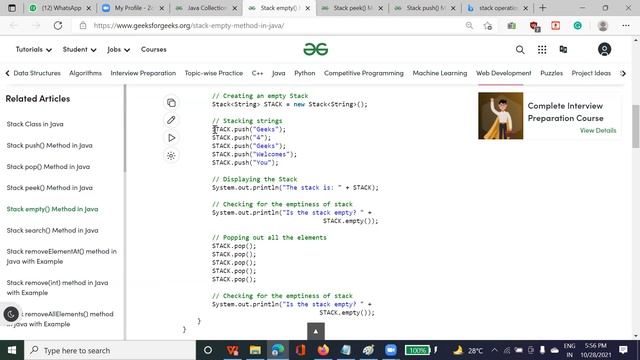640x360 pixels.
Task: Open Microsoft Office from the taskbar
Action: [301, 350]
